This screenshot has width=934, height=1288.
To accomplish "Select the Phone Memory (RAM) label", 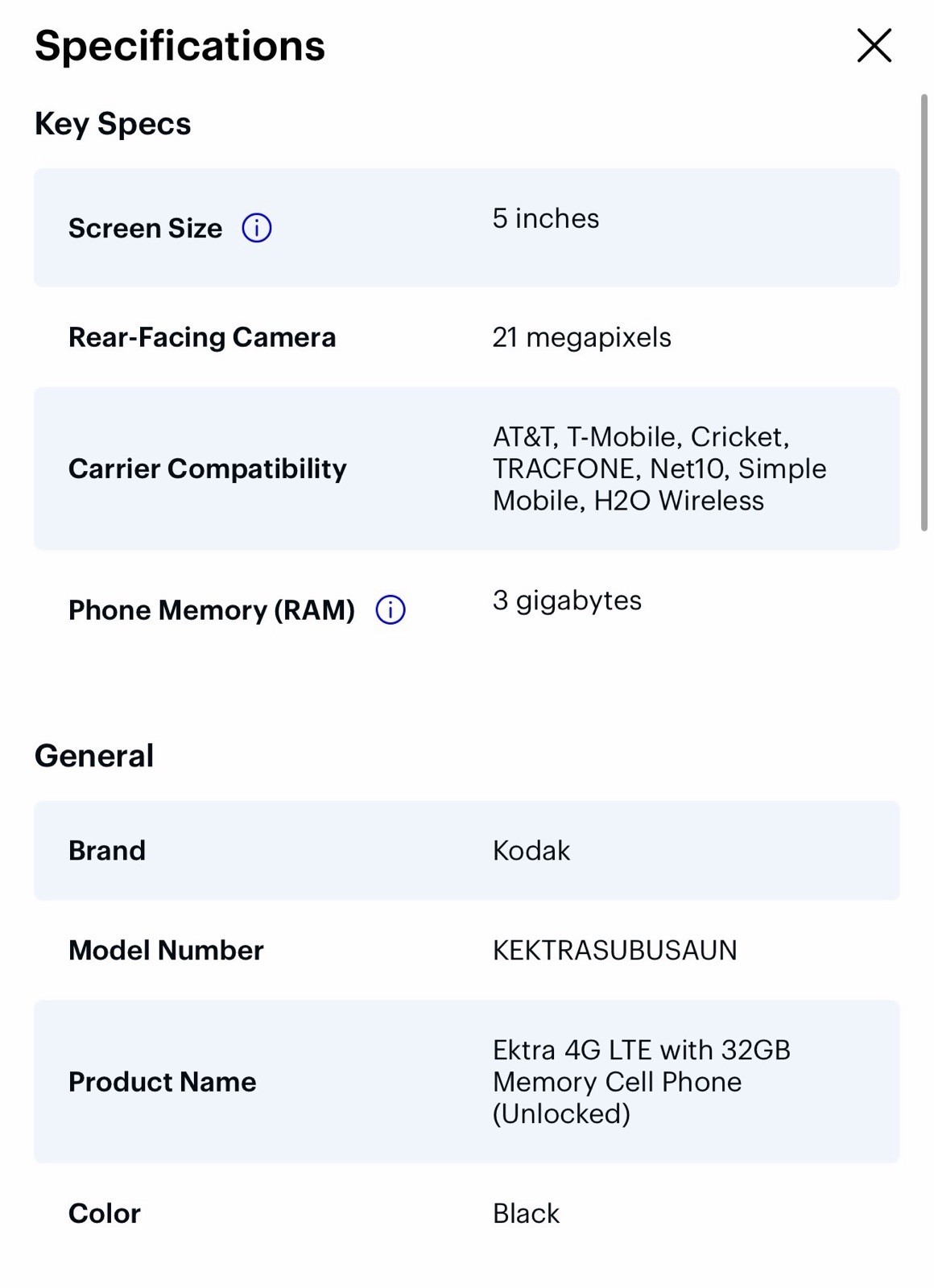I will (x=212, y=609).
